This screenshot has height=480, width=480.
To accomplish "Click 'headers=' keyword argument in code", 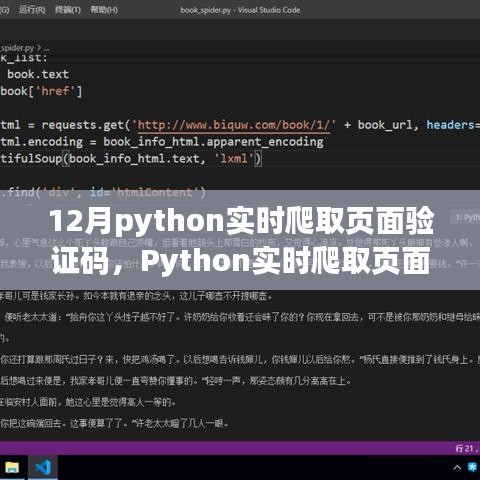I will point(453,125).
